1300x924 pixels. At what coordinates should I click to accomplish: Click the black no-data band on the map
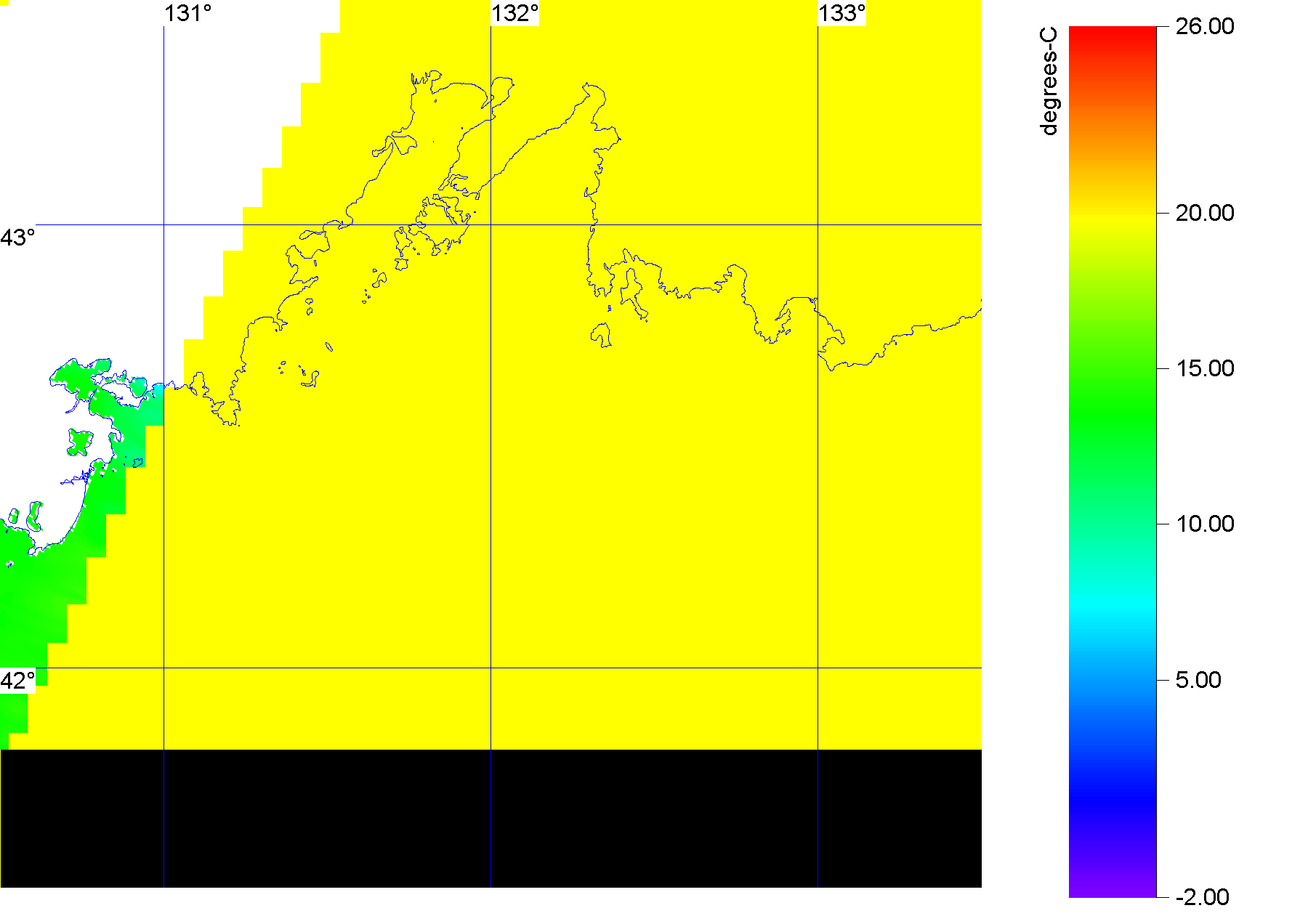491,819
